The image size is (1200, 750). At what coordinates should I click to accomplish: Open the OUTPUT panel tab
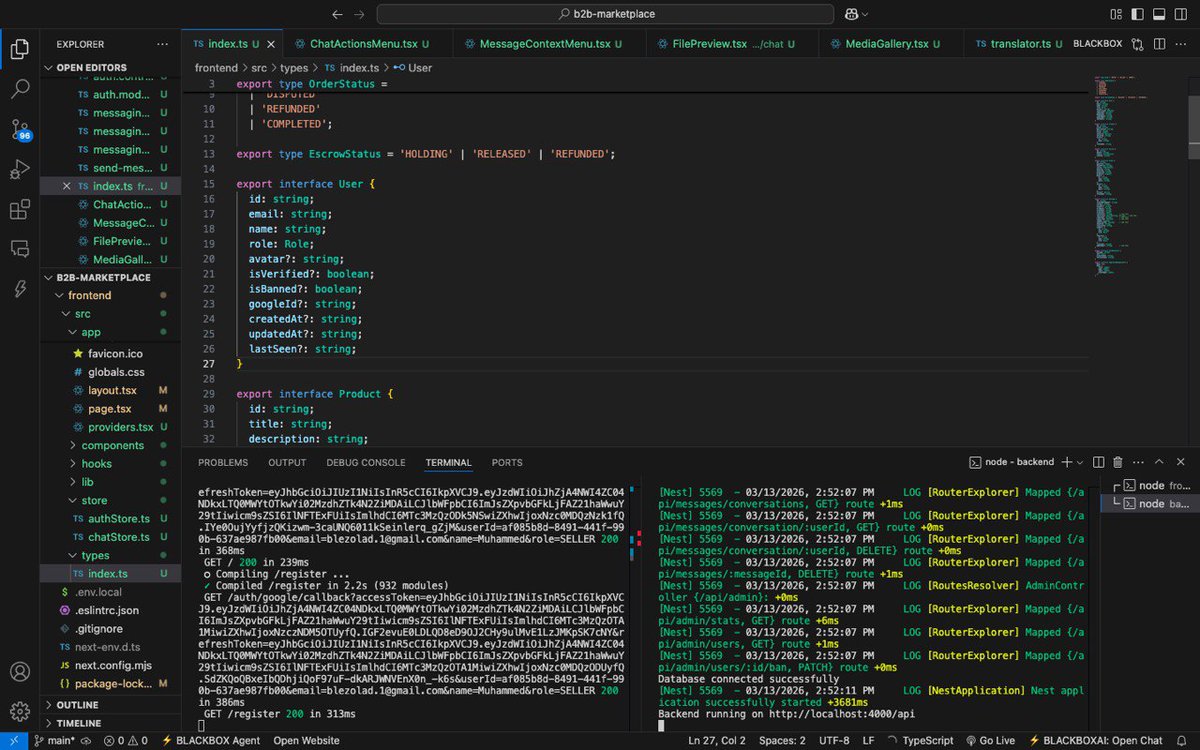tap(287, 462)
